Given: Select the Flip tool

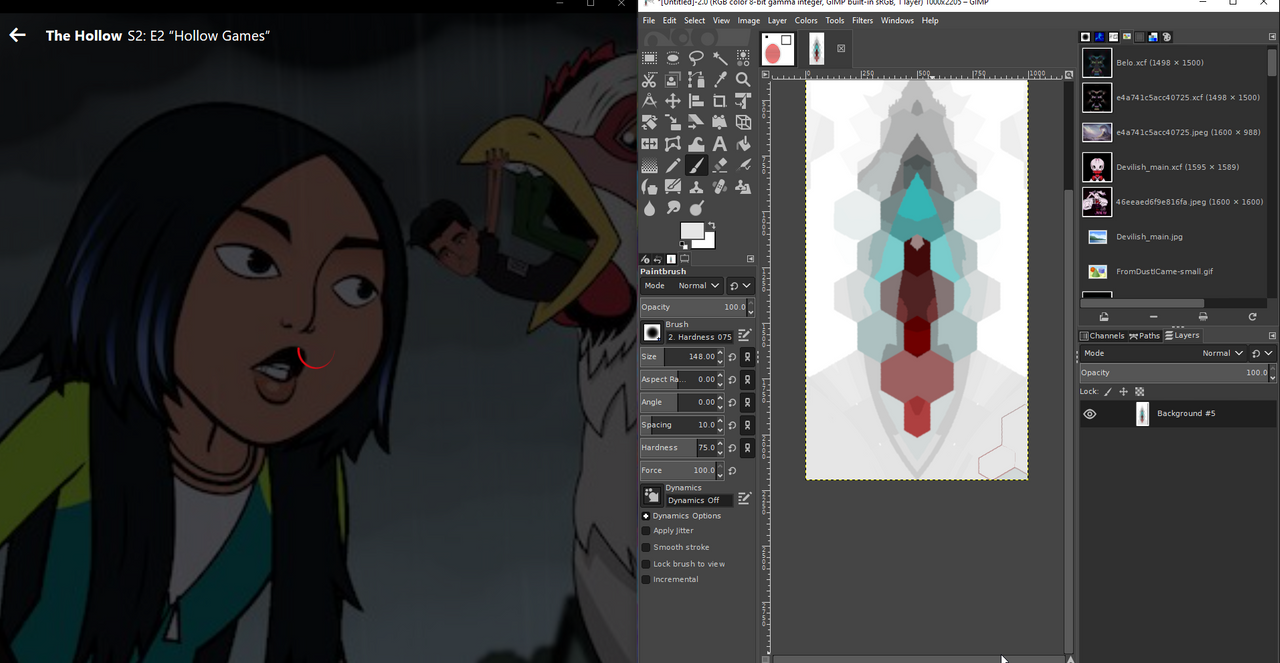Looking at the screenshot, I should pos(649,144).
